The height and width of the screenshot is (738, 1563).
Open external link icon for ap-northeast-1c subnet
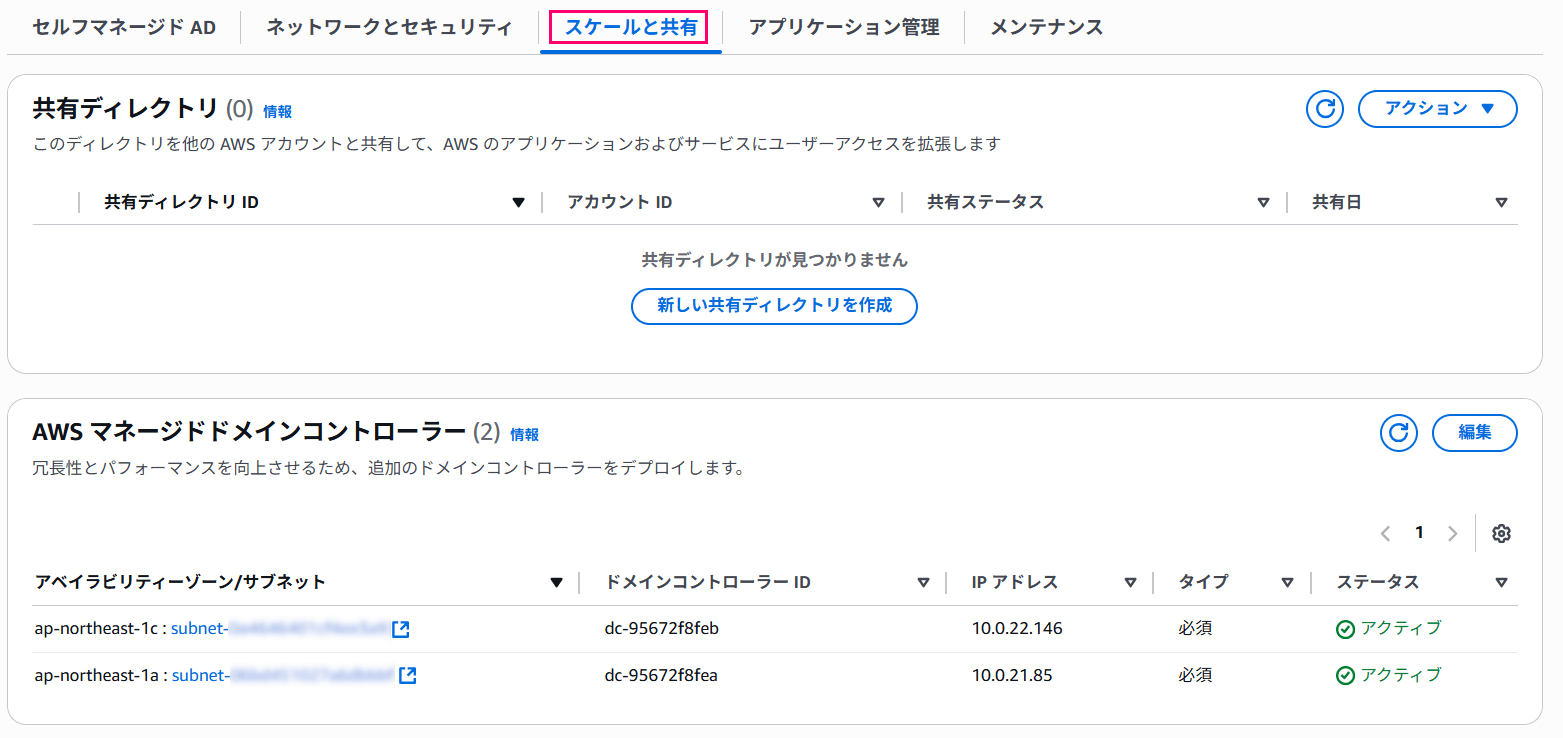tap(401, 629)
